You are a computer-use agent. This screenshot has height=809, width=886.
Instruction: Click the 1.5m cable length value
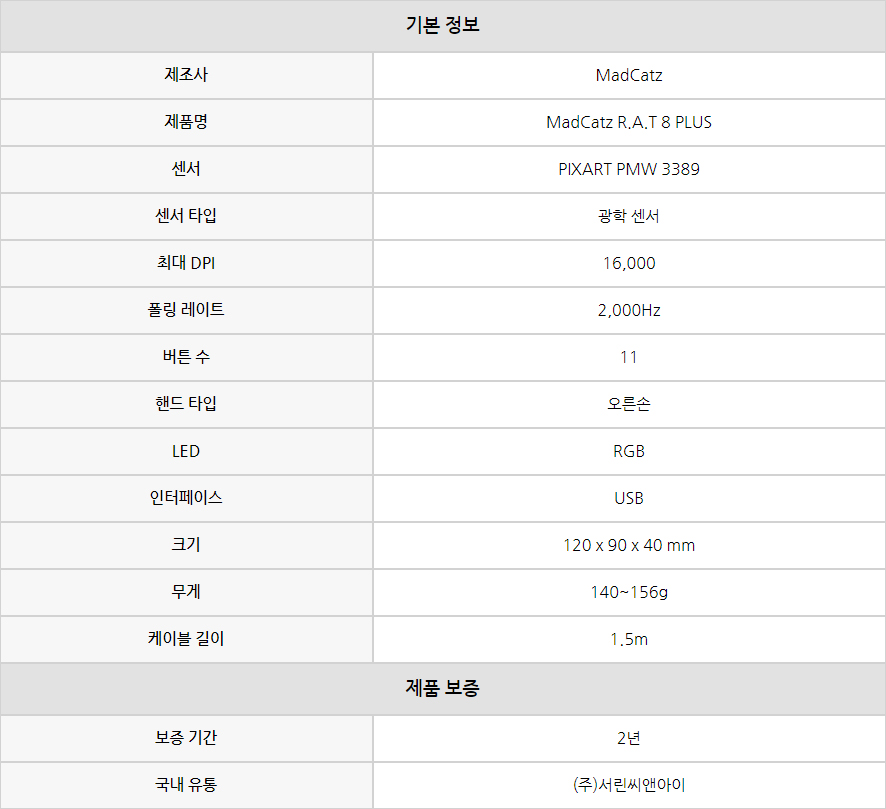pos(629,640)
